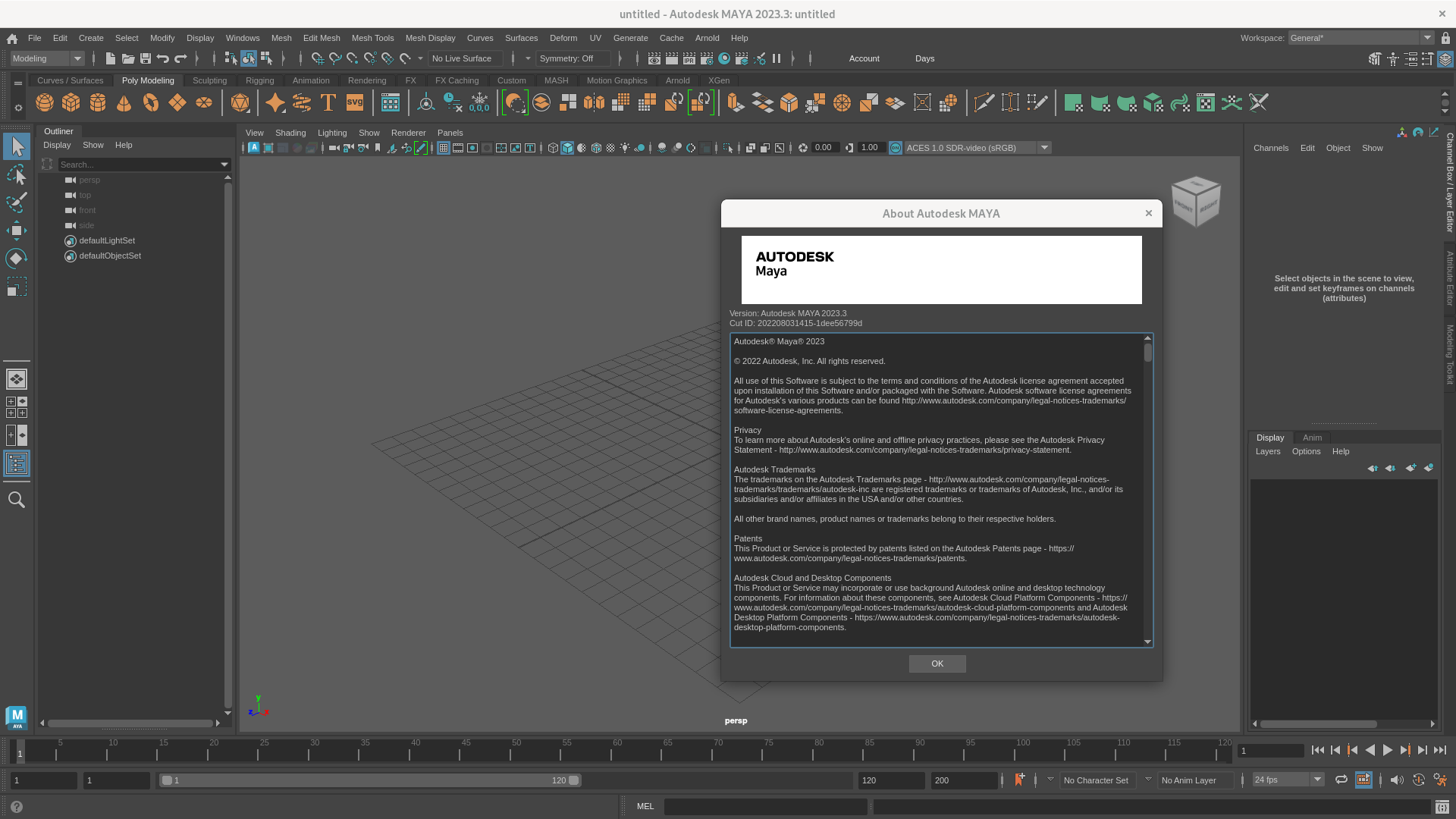Screen dimensions: 1456x819
Task: Toggle audio mute speaker icon
Action: point(1396,780)
